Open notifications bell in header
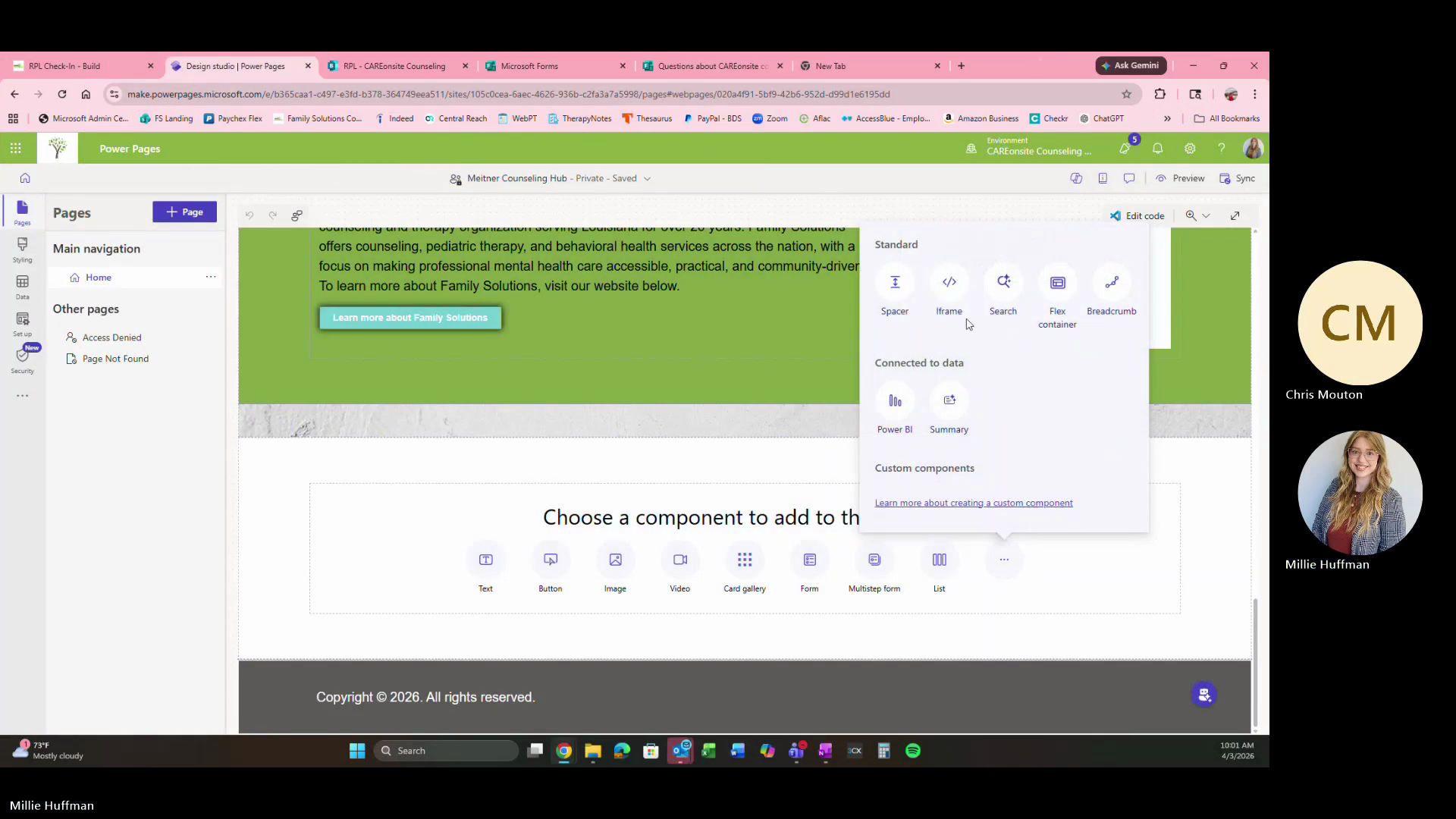The image size is (1456, 819). click(1157, 149)
